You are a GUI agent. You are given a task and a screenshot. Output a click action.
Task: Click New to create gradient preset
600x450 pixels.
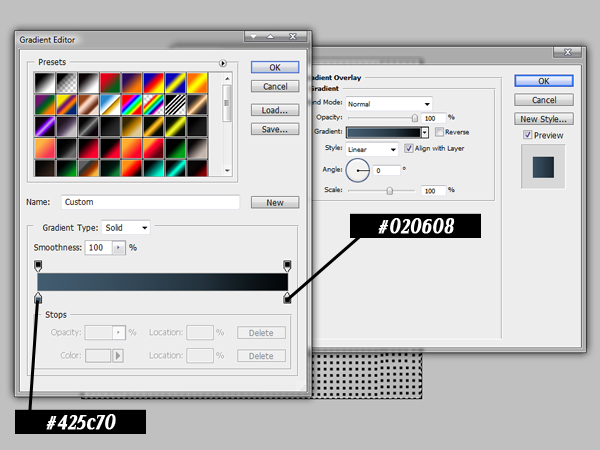275,202
